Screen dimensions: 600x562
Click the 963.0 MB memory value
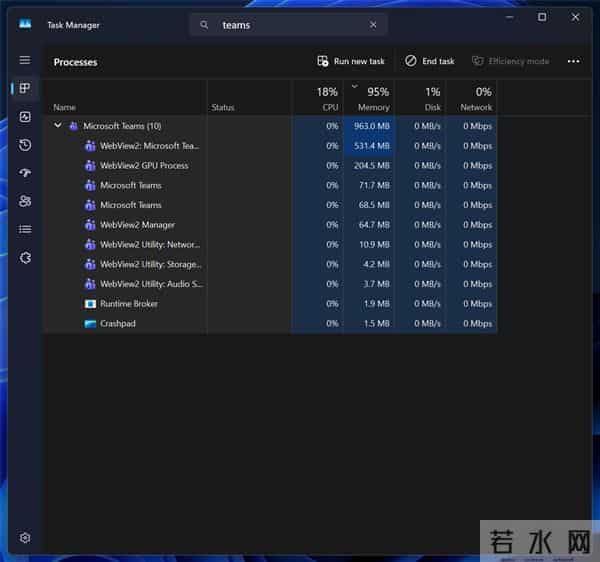372,126
